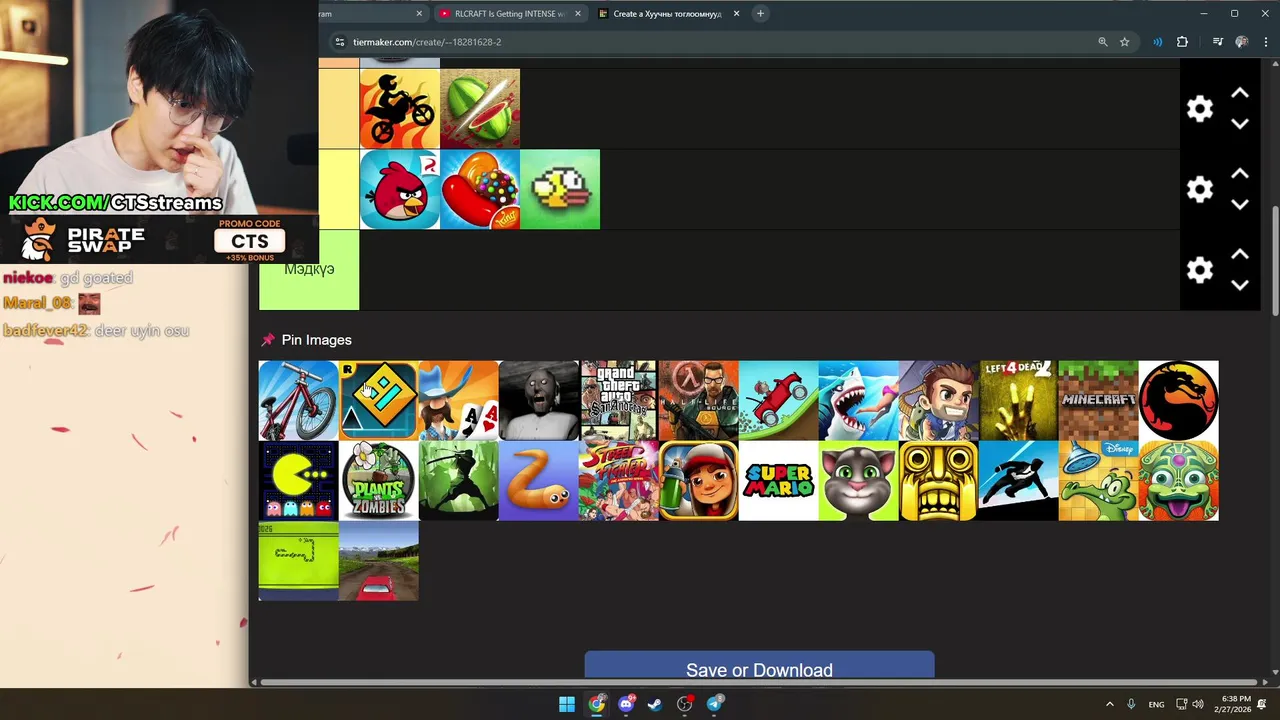Open the Windows Start menu

566,704
